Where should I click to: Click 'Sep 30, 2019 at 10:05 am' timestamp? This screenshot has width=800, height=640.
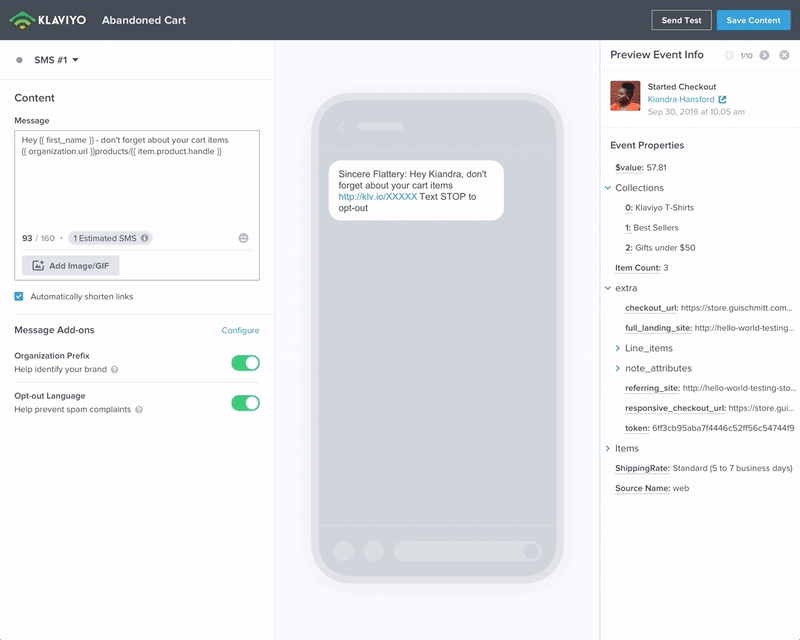click(x=696, y=112)
